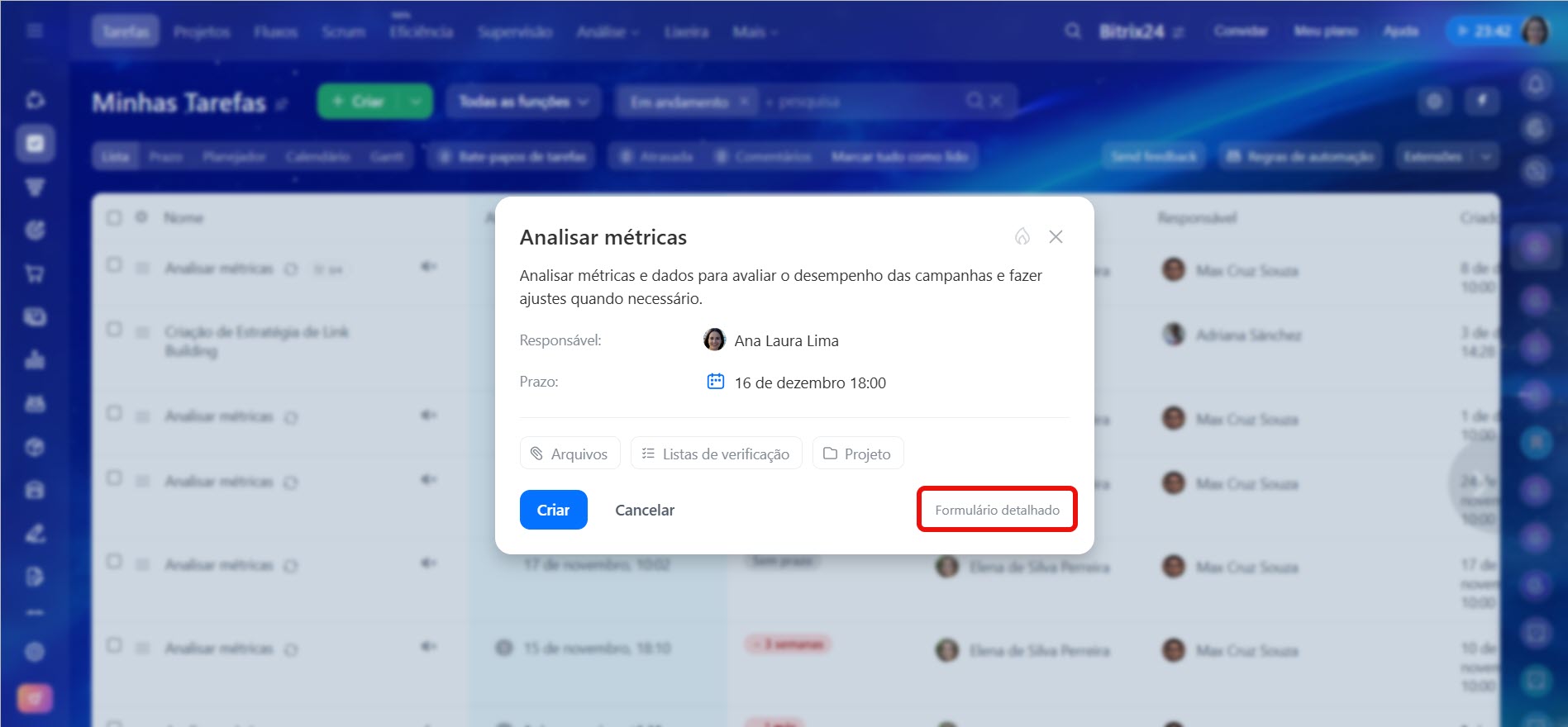
Task: Open the notifications bell in right sidebar
Action: coord(1535,85)
